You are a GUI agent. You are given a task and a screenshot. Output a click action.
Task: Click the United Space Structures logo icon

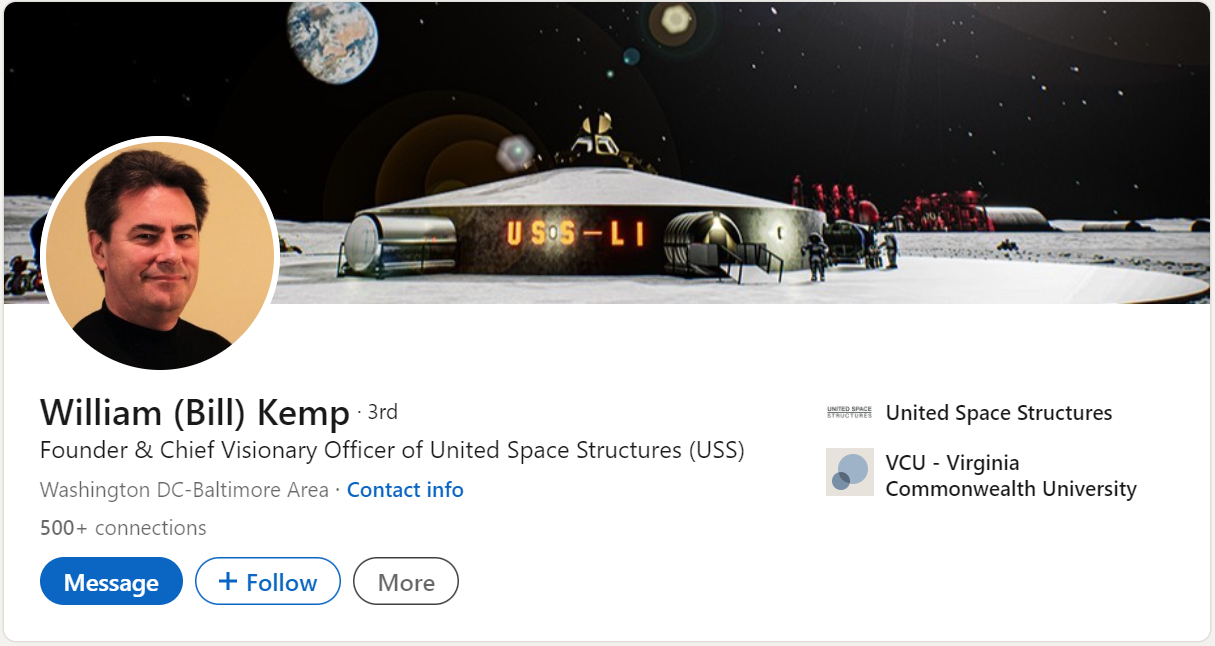(849, 413)
